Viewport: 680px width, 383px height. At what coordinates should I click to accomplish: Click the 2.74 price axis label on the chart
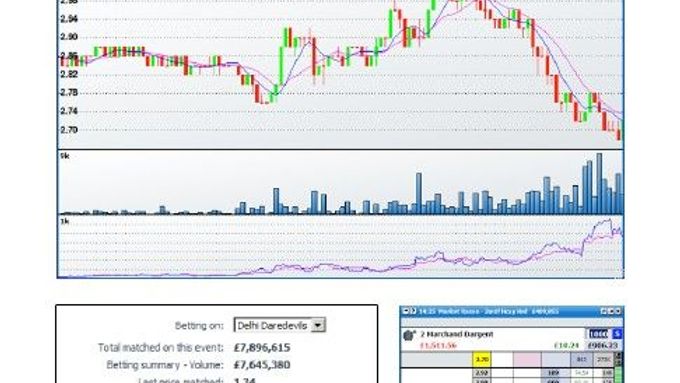(69, 111)
